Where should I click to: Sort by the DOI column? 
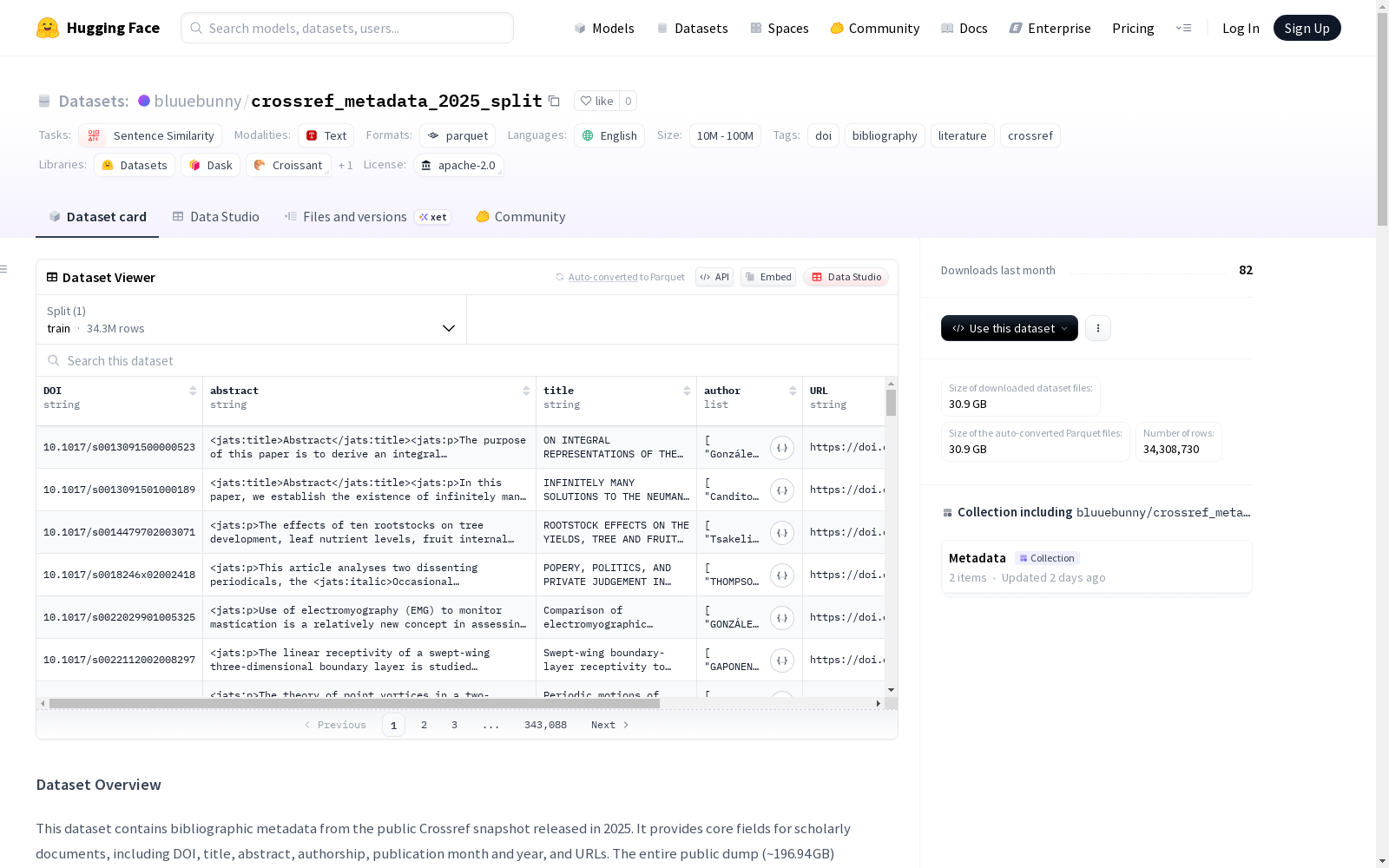tap(193, 391)
